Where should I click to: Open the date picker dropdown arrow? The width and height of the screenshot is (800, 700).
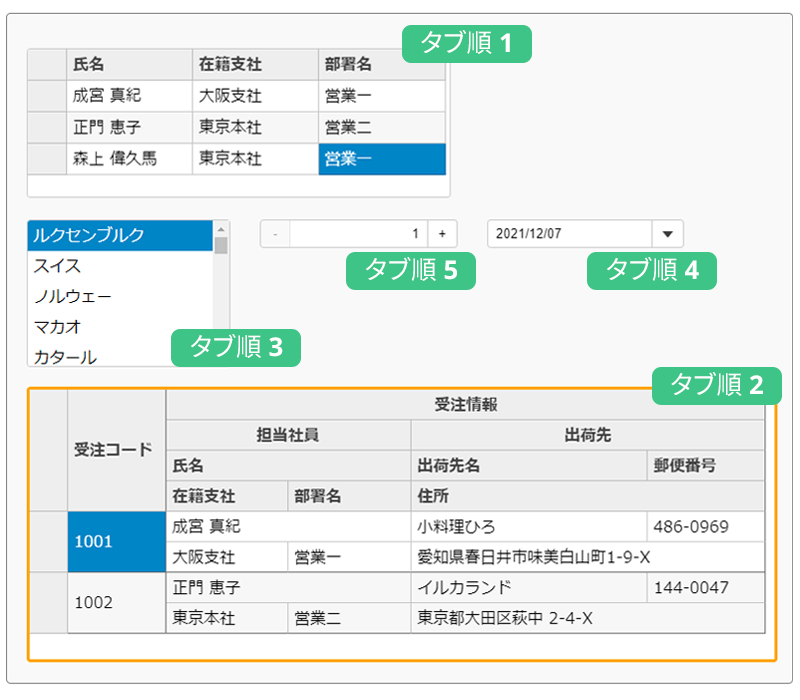670,233
